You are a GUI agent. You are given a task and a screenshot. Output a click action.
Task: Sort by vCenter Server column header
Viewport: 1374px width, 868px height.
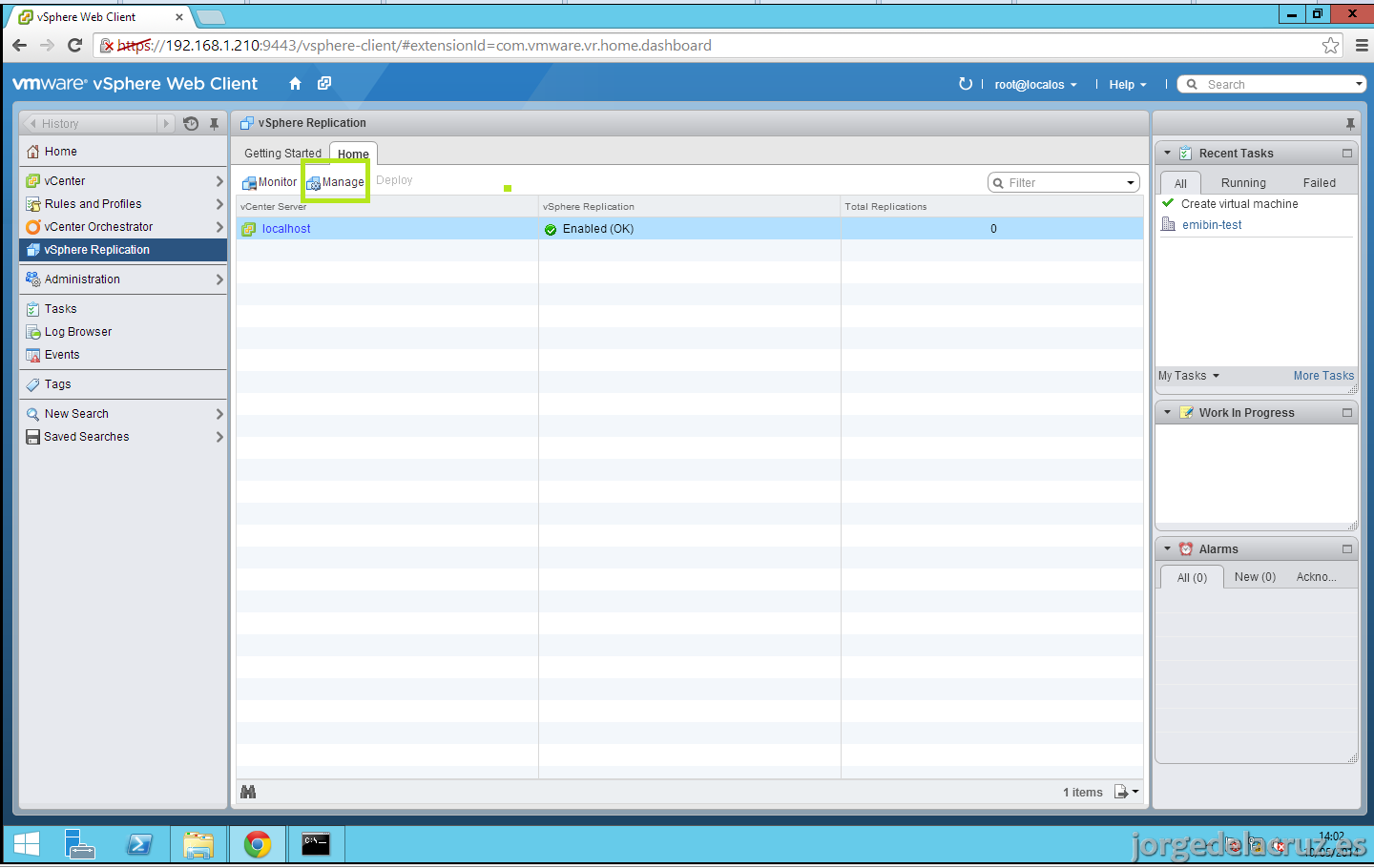387,206
